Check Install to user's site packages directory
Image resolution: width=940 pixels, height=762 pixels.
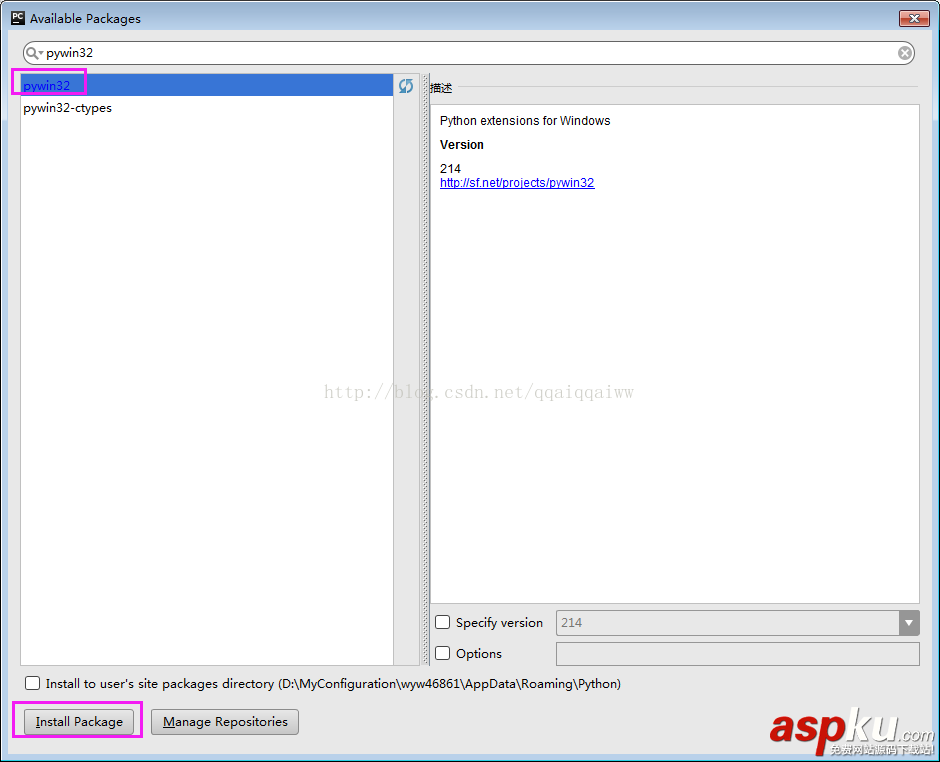tap(32, 683)
